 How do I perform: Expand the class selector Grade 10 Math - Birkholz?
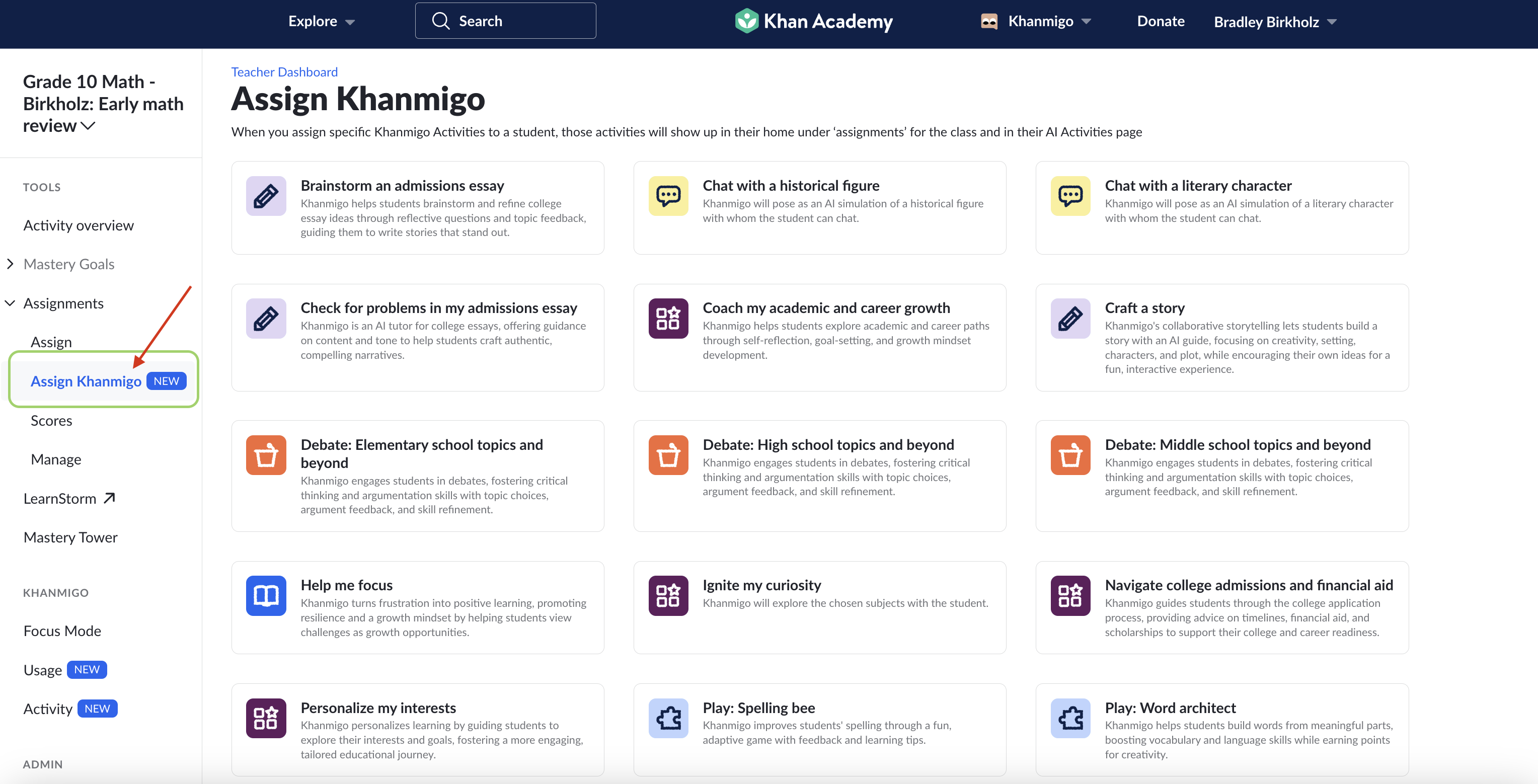(103, 103)
